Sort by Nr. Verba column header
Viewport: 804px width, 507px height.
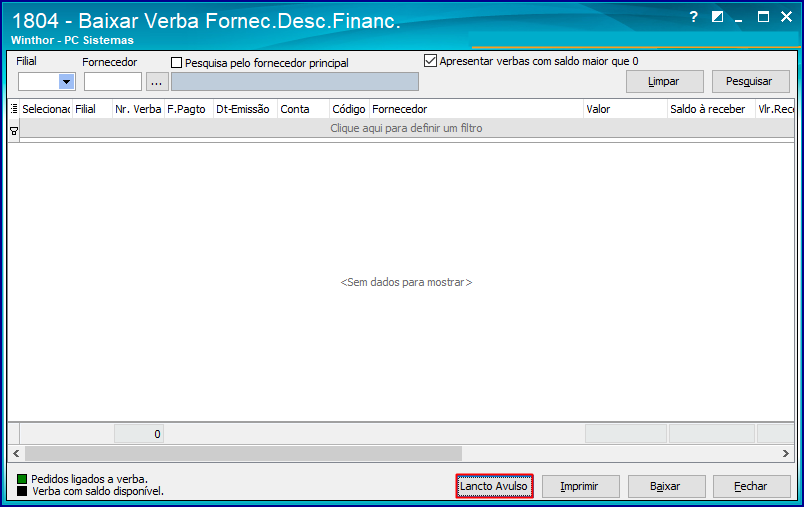coord(138,109)
